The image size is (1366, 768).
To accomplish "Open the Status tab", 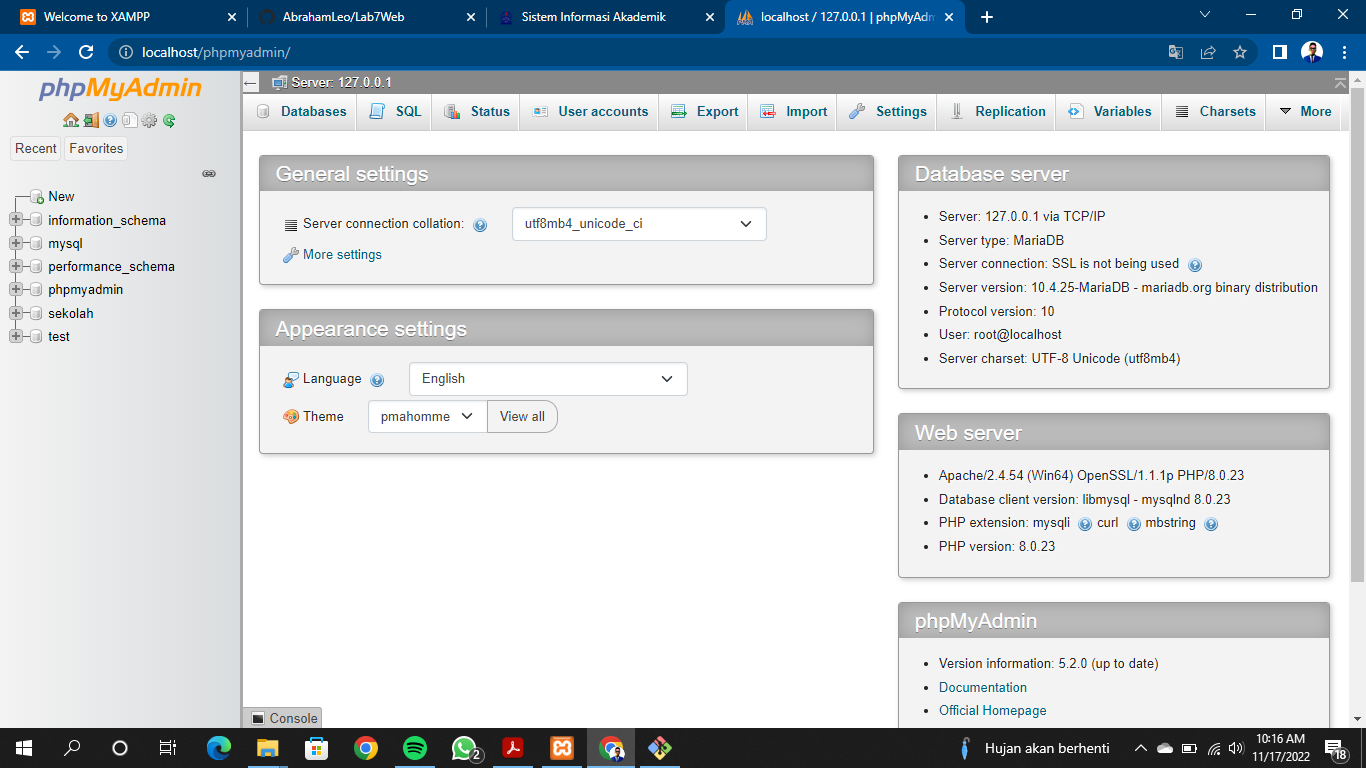I will click(x=477, y=112).
